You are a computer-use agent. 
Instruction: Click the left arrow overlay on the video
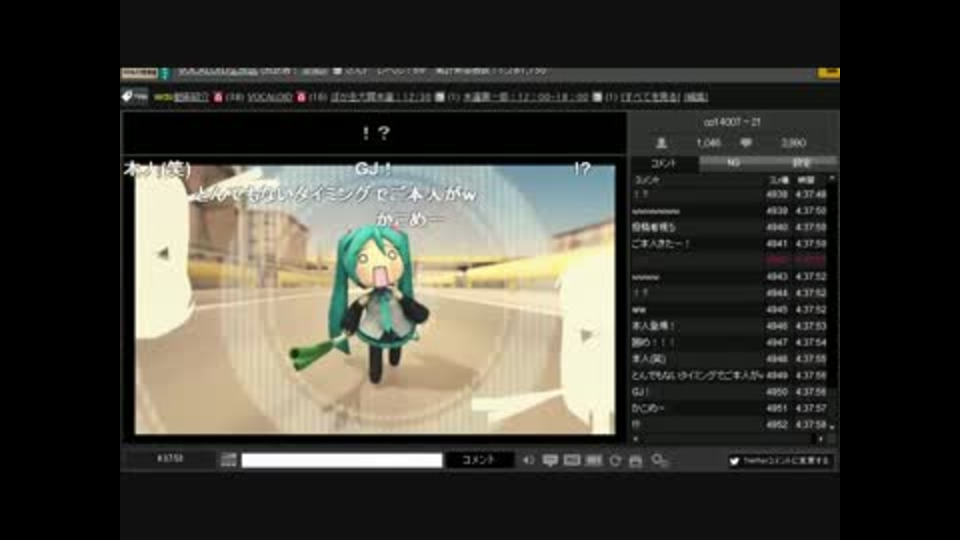click(x=162, y=253)
